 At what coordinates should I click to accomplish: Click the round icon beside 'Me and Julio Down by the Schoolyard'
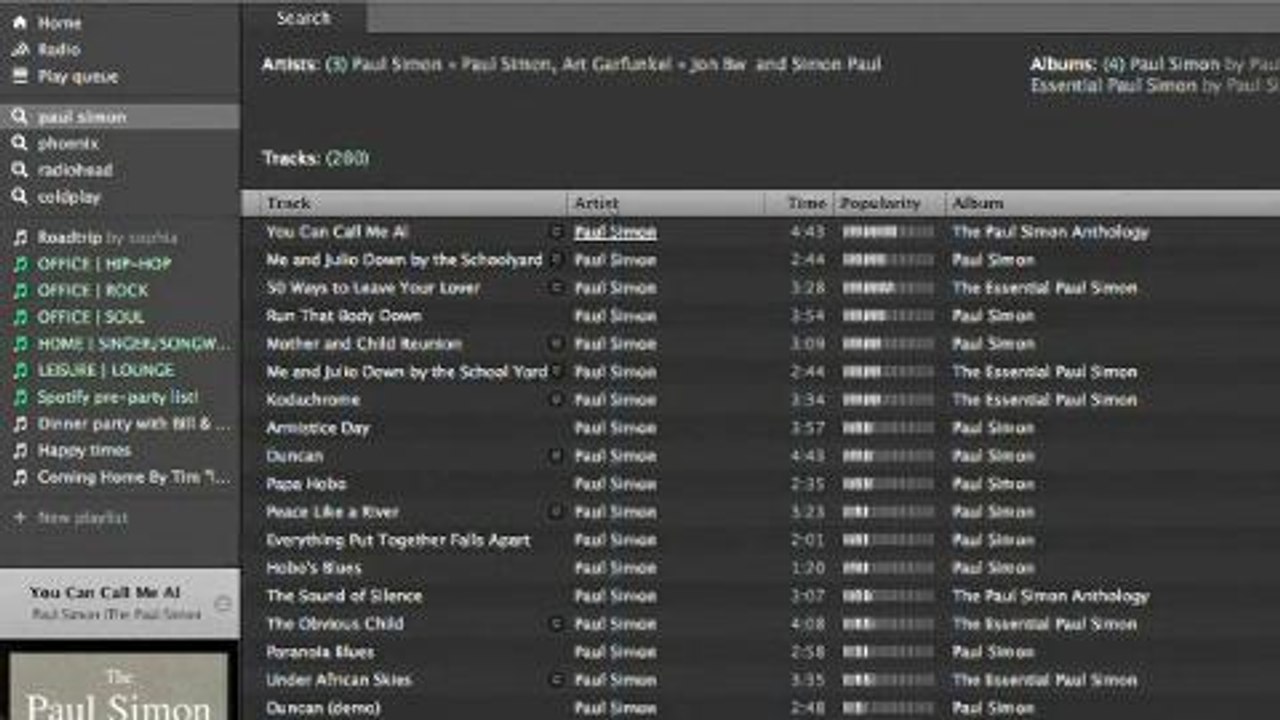[x=557, y=260]
